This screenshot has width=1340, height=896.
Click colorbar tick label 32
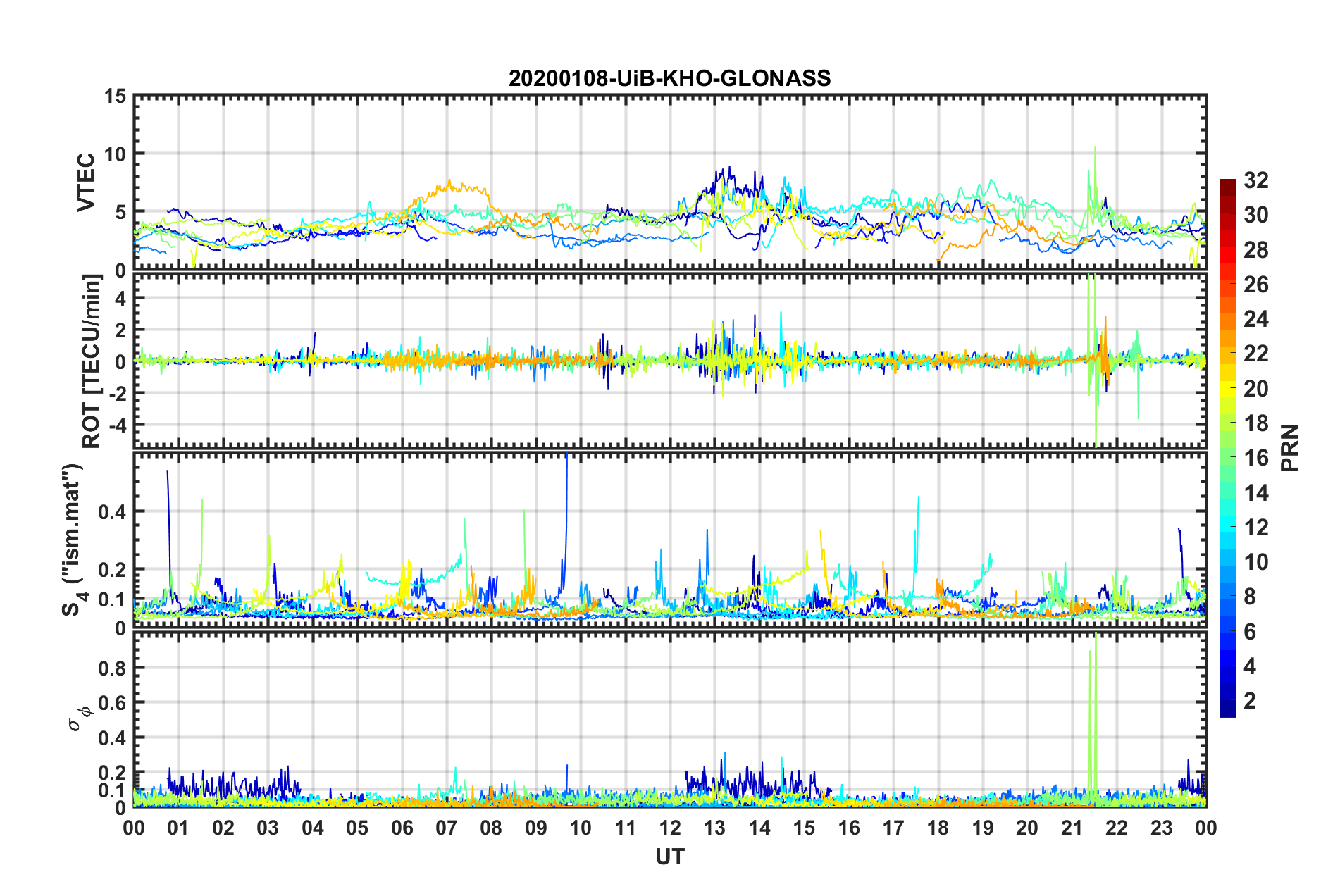click(1255, 180)
